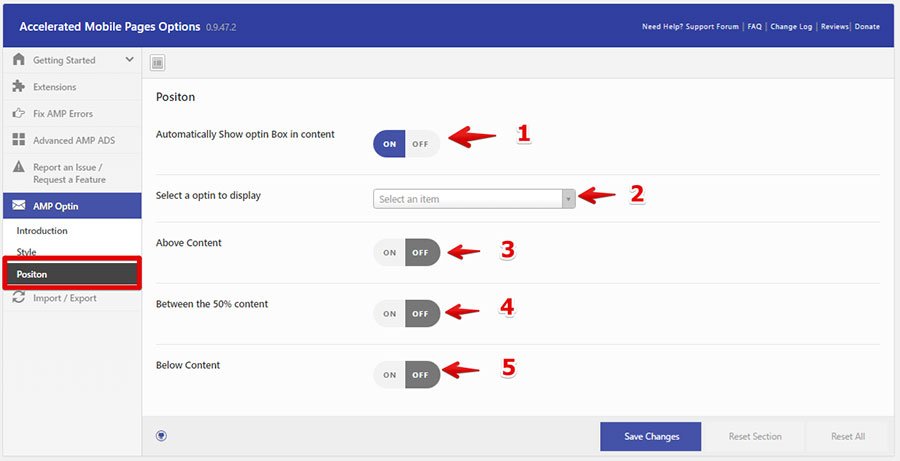Switch Automatically Show optin Box to ON
Image resolution: width=900 pixels, height=461 pixels.
390,144
